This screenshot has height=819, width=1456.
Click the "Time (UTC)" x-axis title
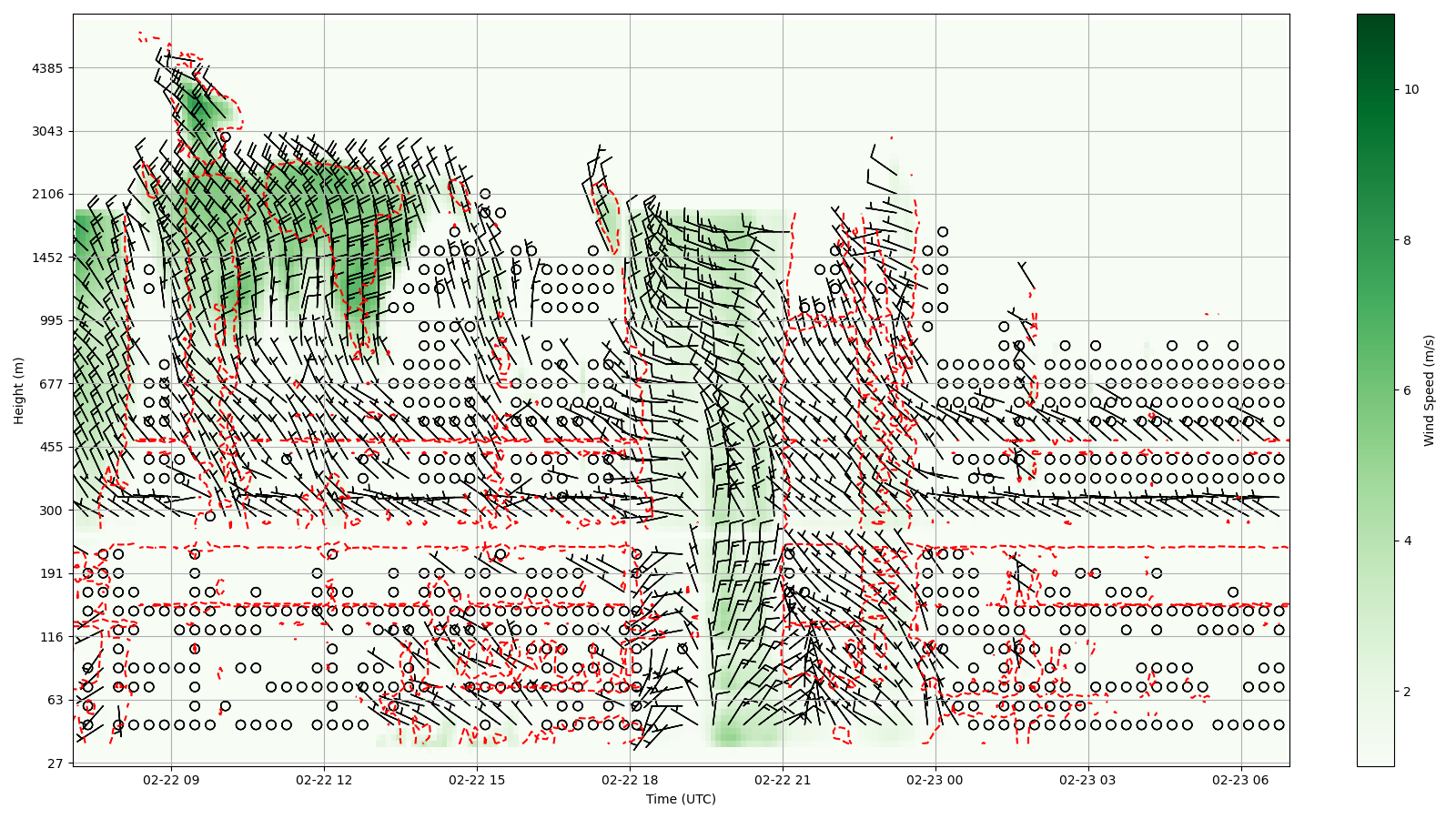coord(681,799)
